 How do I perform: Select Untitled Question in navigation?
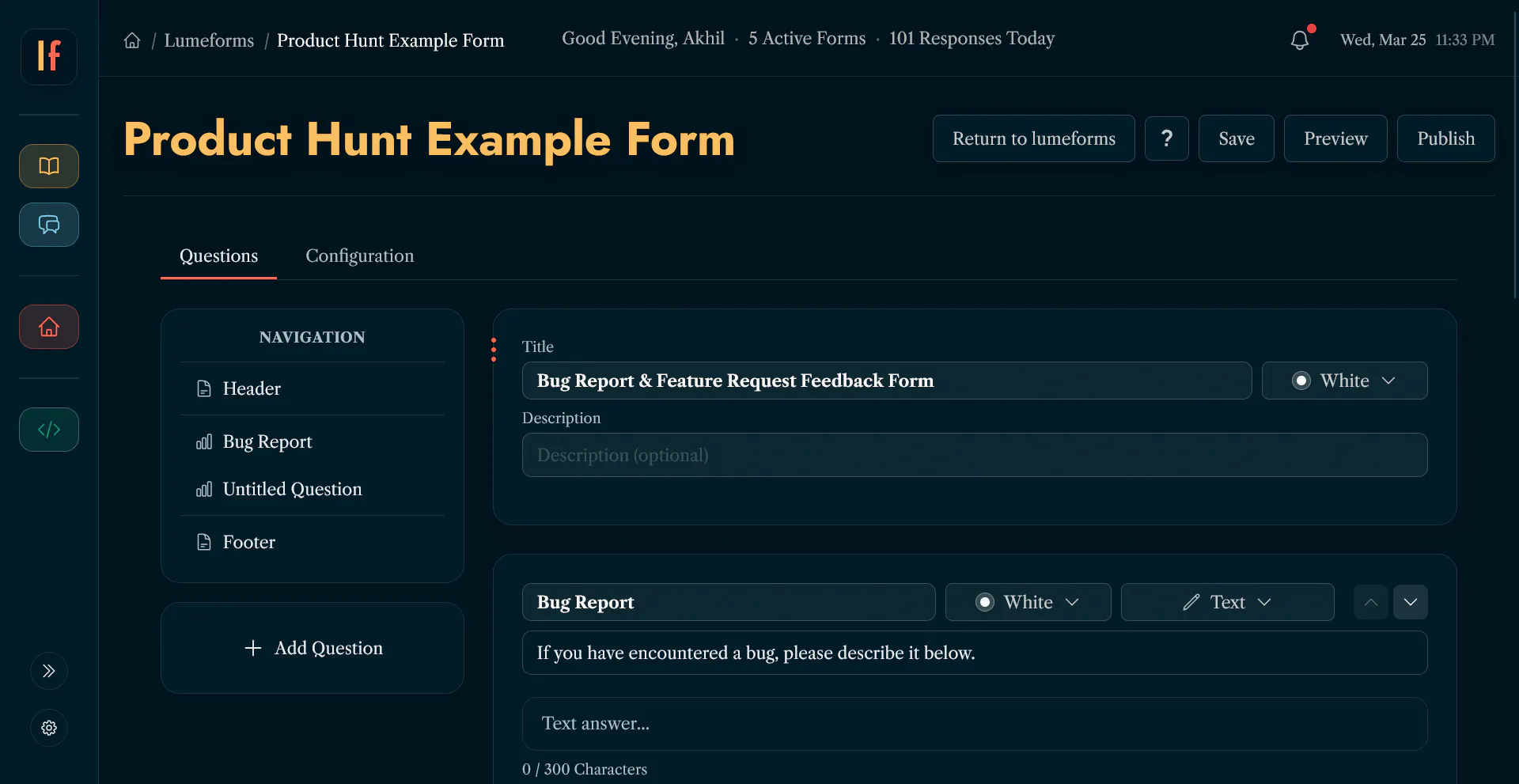point(313,489)
